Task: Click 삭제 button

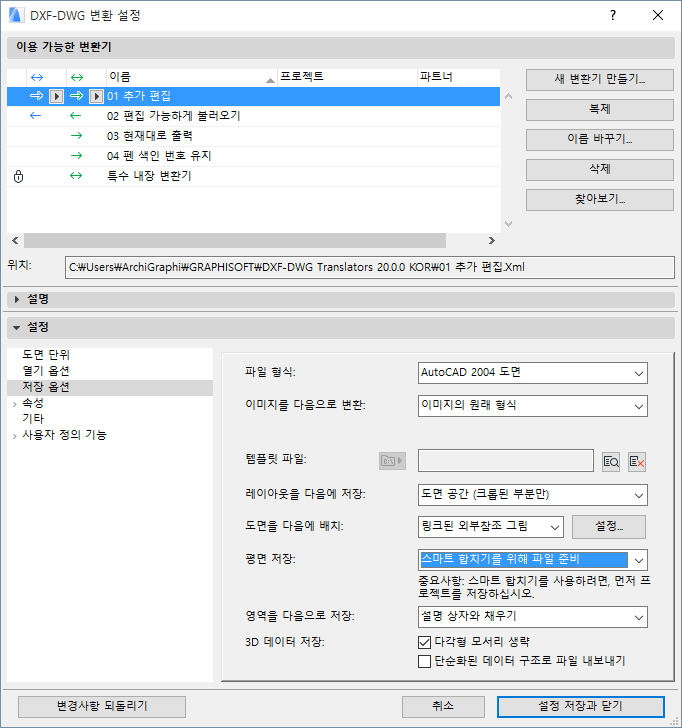Action: (x=600, y=169)
